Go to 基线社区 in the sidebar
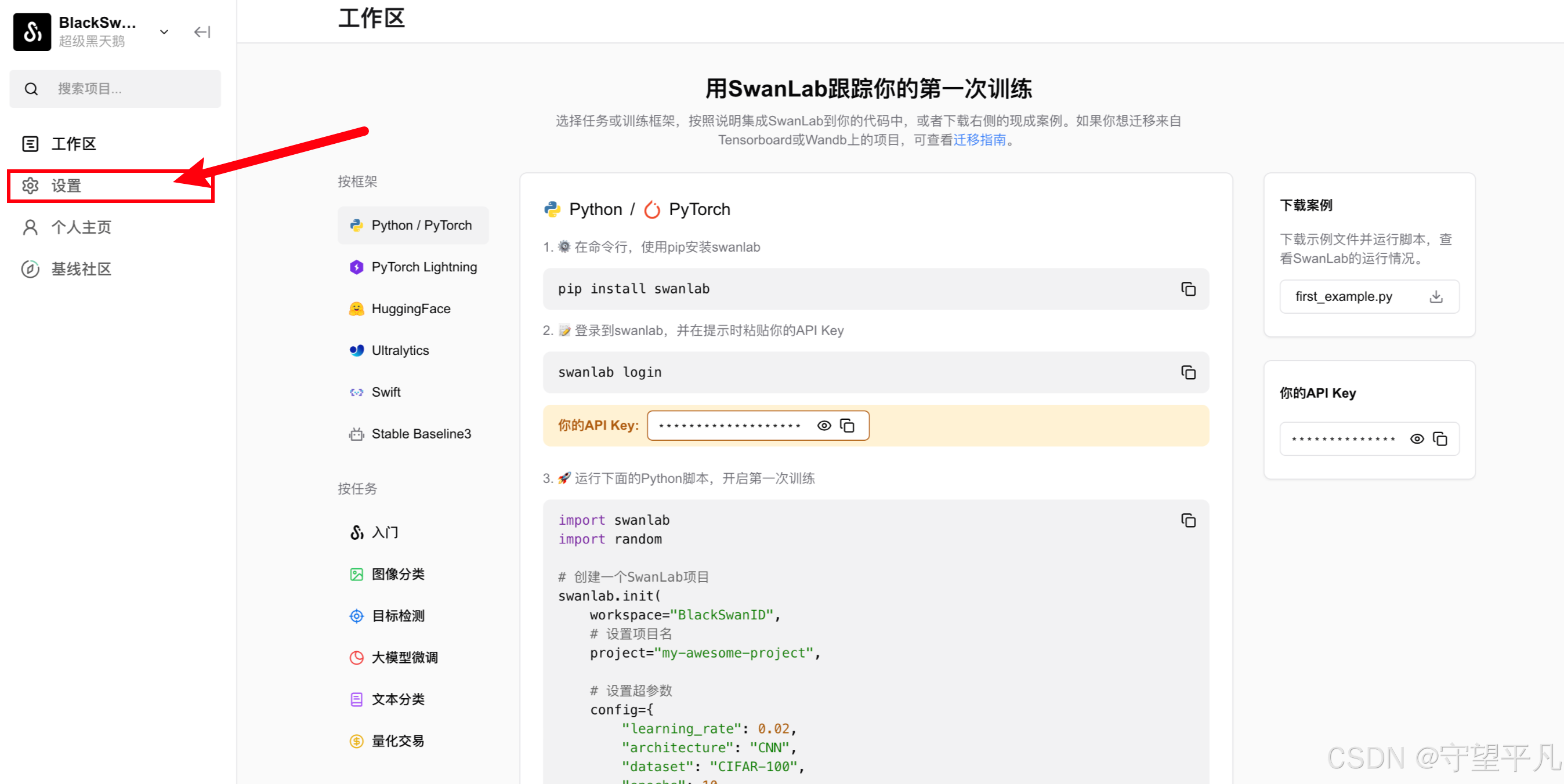Screen dimensions: 1564x784 click(x=81, y=269)
